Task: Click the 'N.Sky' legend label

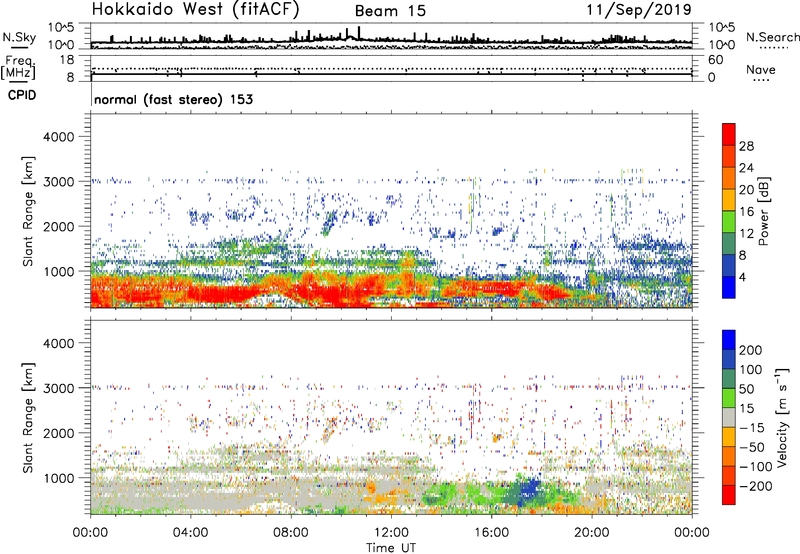Action: tap(19, 37)
